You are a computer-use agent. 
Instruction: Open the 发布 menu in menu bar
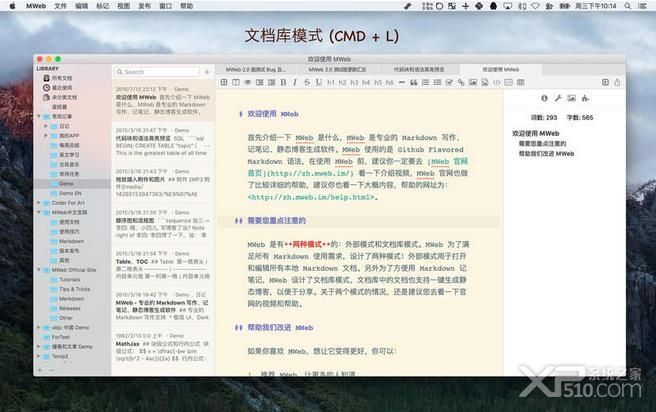click(x=144, y=6)
